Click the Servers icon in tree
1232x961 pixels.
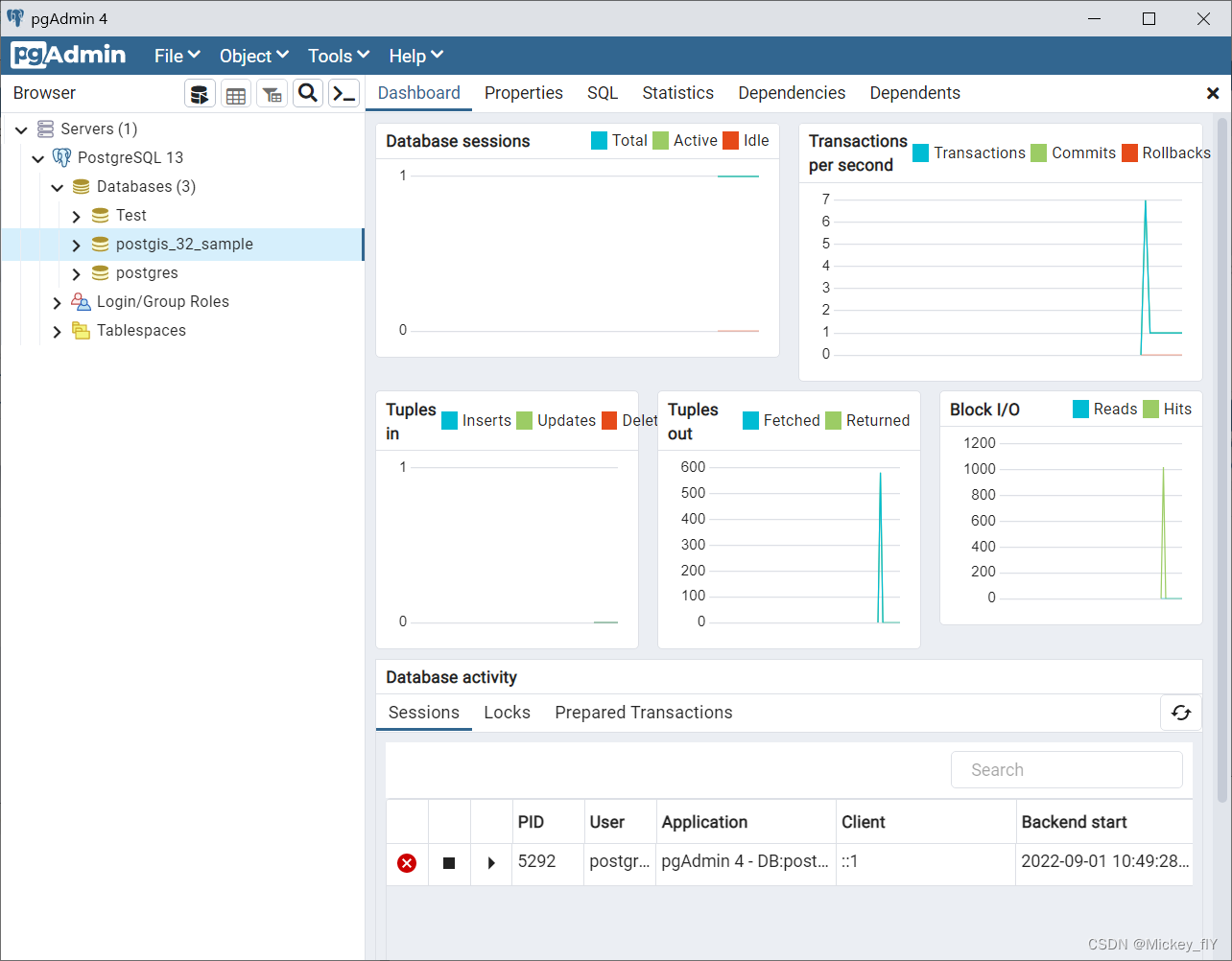point(45,129)
